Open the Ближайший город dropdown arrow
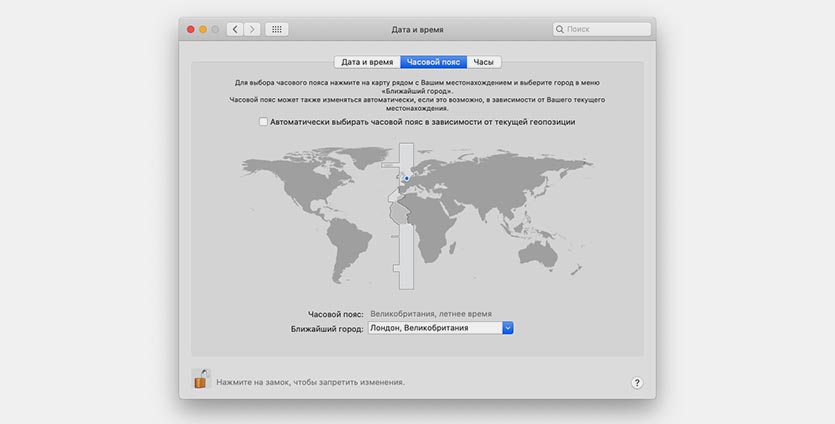835x424 pixels. (x=508, y=328)
